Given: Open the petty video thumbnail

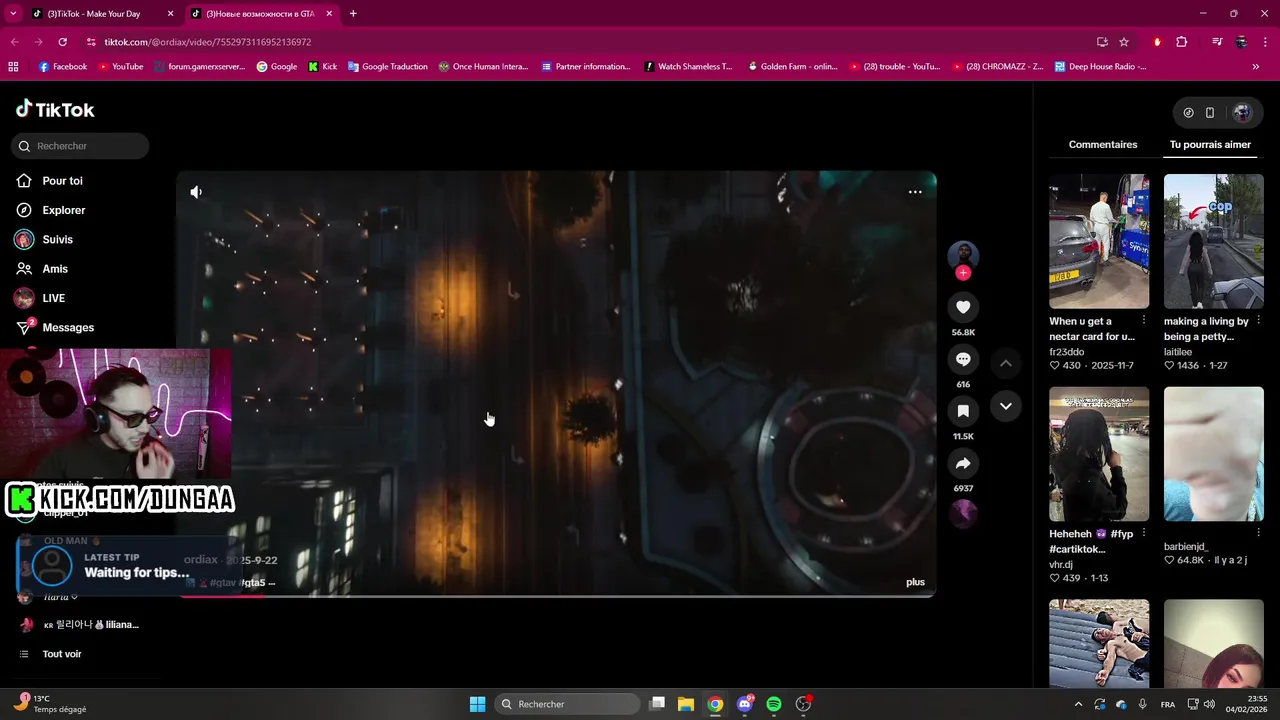Looking at the screenshot, I should pyautogui.click(x=1214, y=241).
